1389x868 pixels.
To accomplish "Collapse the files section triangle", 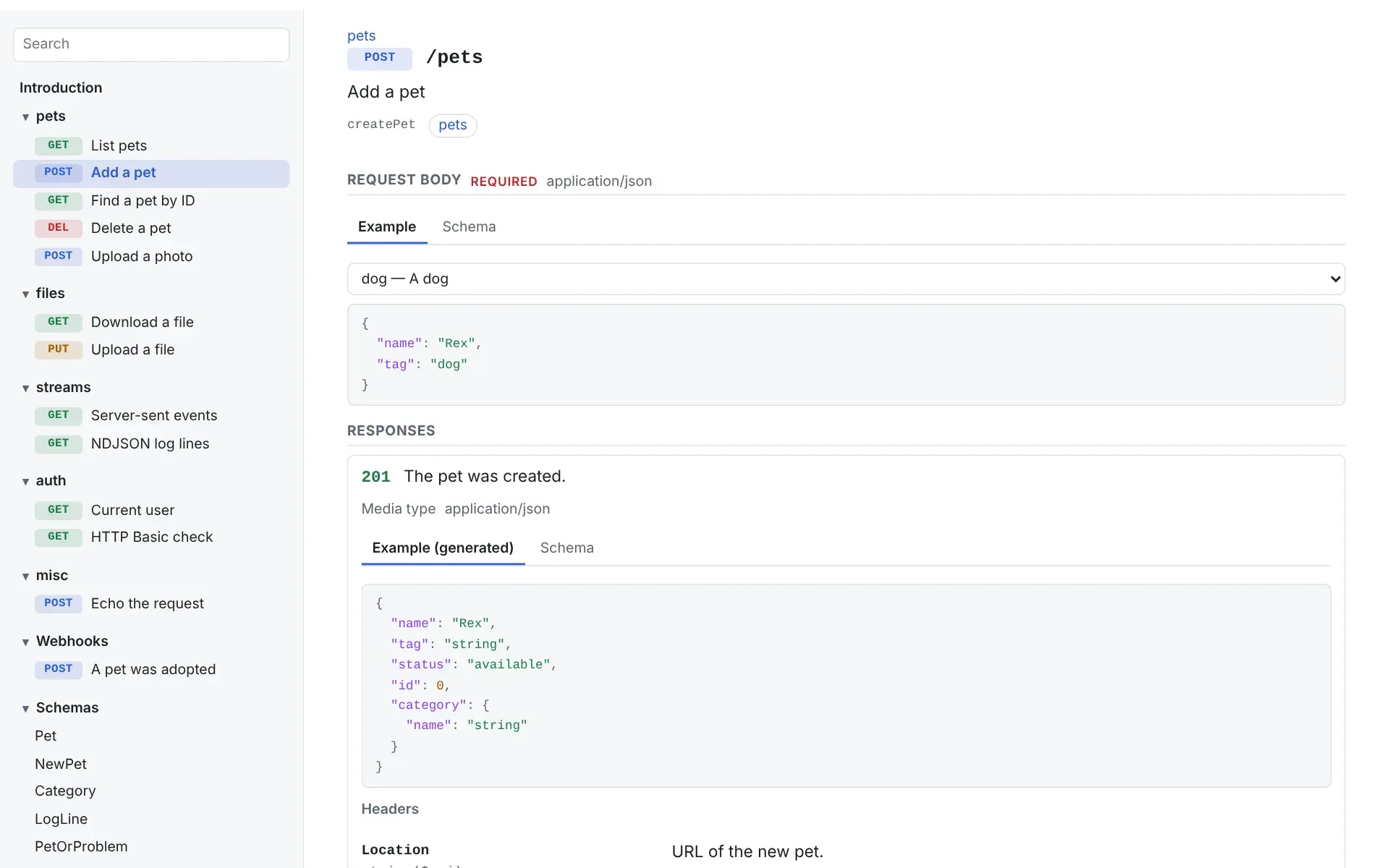I will coord(26,294).
